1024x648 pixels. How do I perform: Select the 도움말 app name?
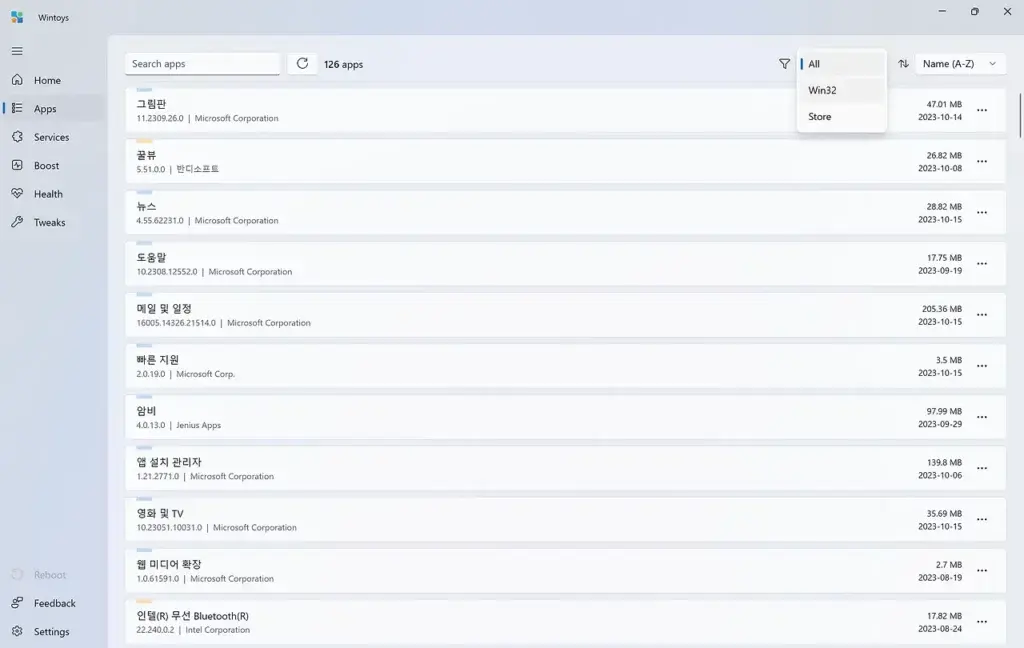(x=151, y=257)
